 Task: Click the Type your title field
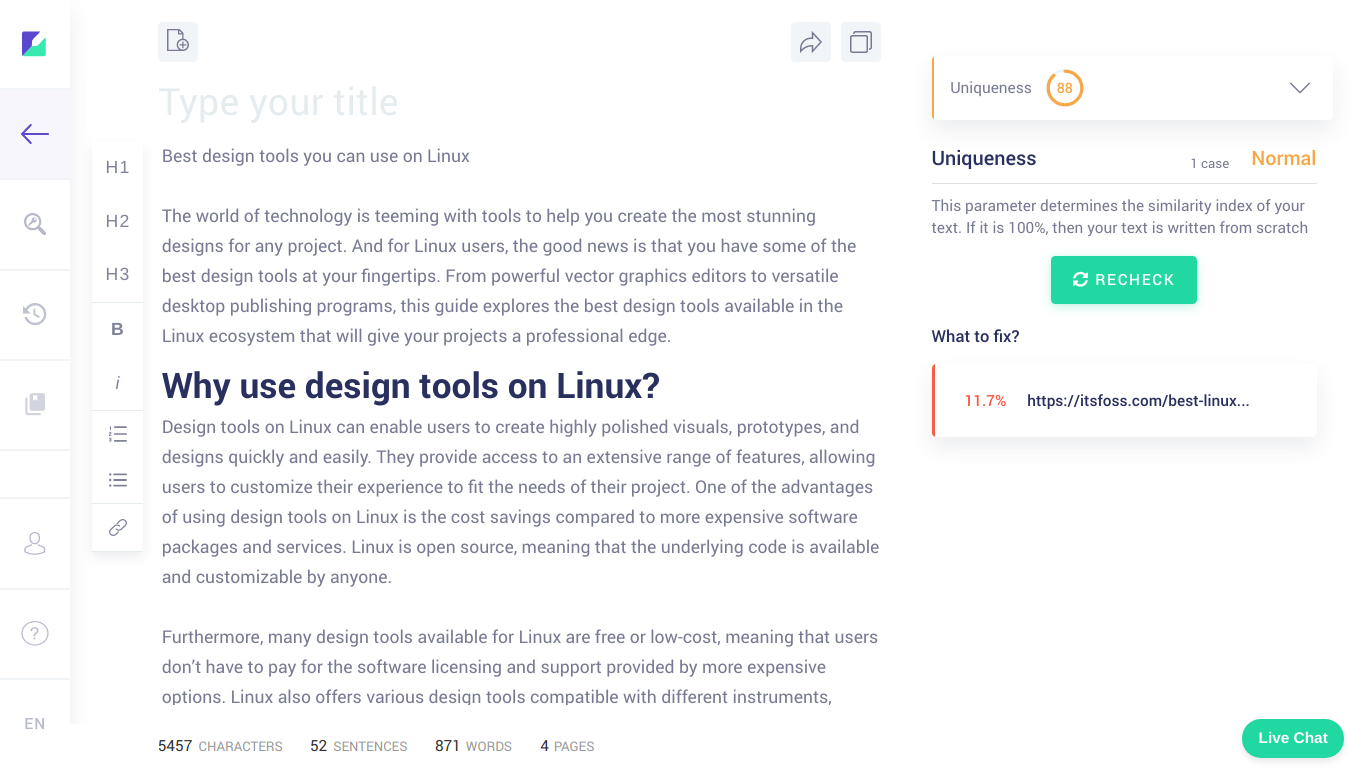tap(519, 102)
